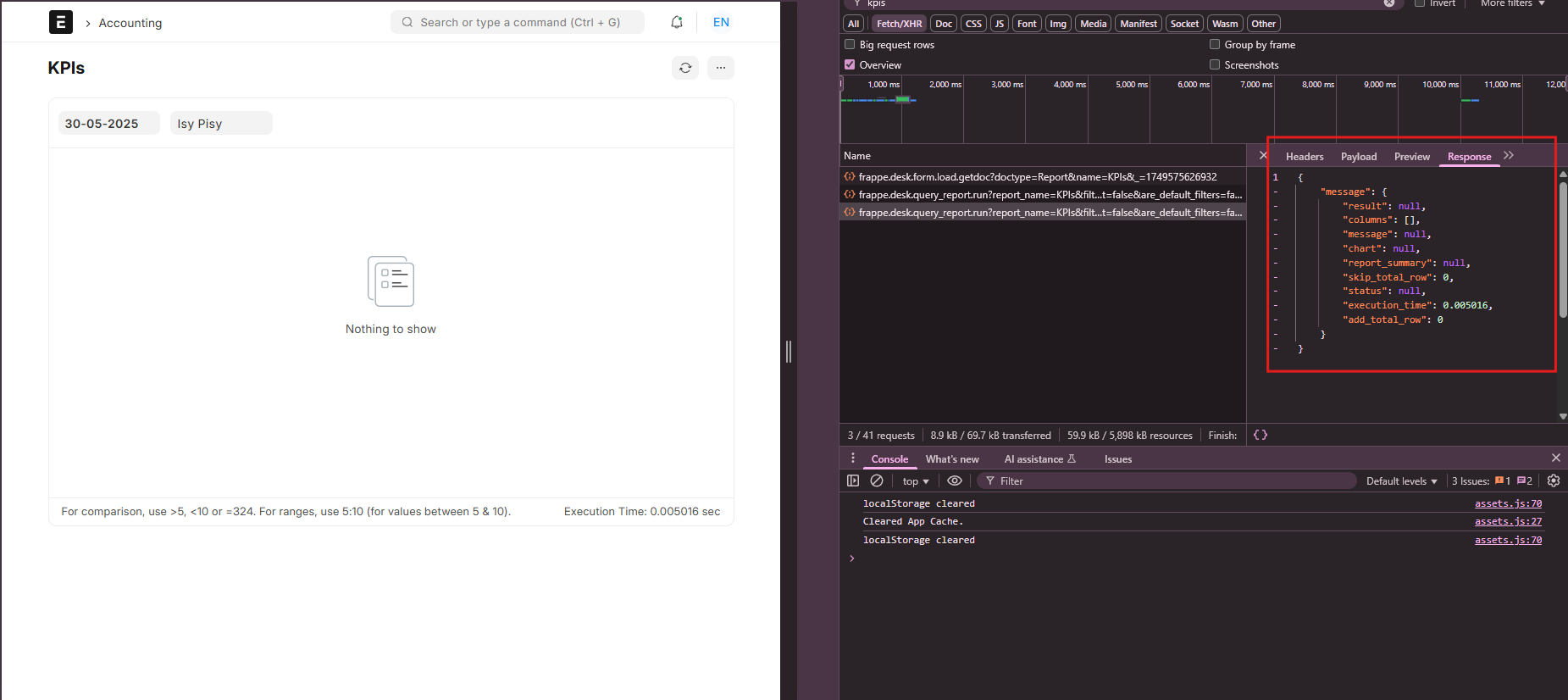Image resolution: width=1568 pixels, height=700 pixels.
Task: Switch to the Payload tab
Action: pos(1359,157)
